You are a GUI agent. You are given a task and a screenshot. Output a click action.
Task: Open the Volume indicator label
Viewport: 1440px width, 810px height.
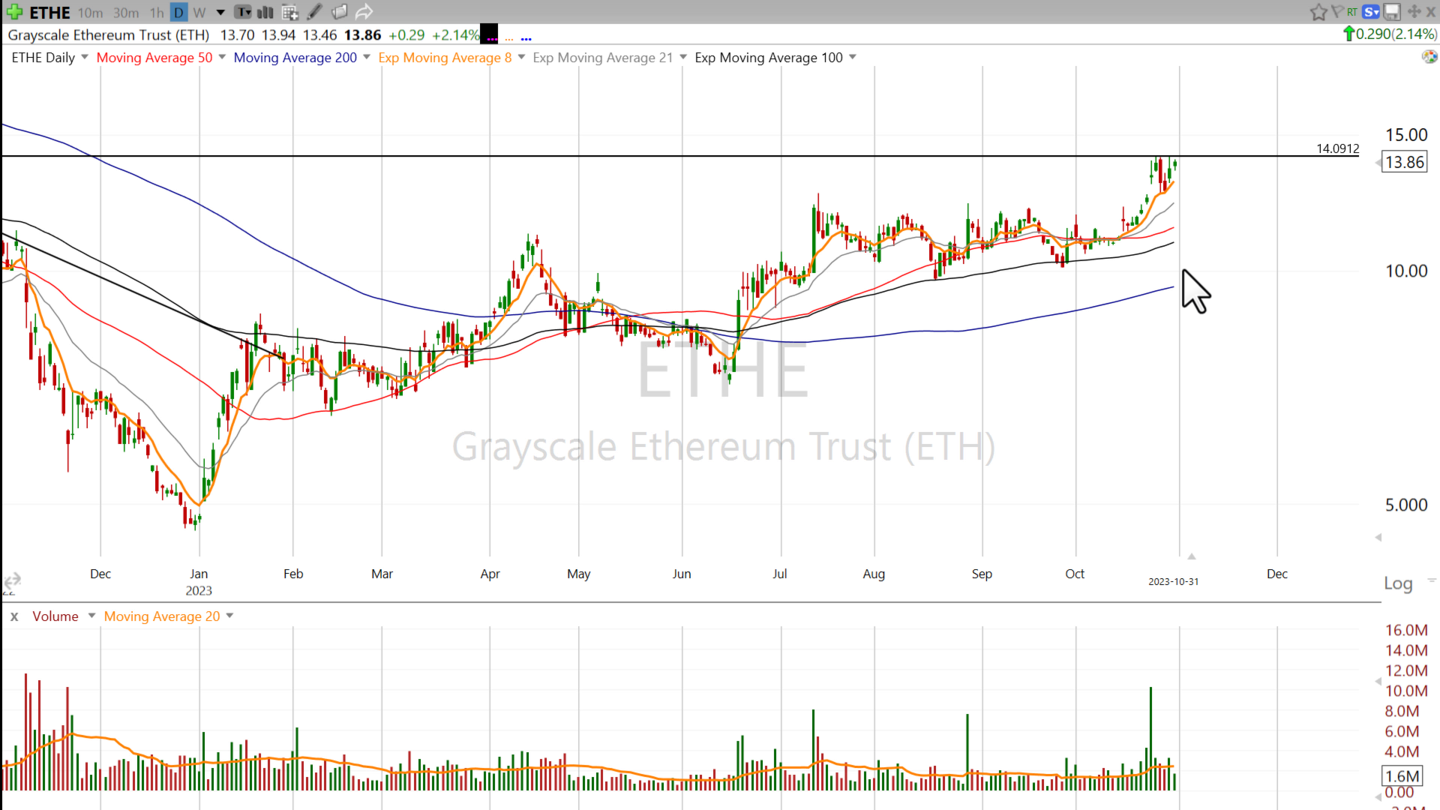click(x=55, y=616)
